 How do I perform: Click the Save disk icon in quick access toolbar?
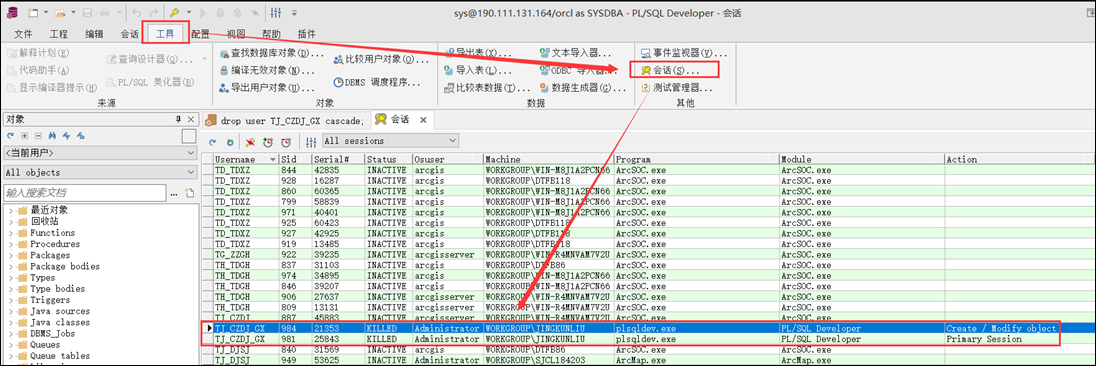coord(87,13)
